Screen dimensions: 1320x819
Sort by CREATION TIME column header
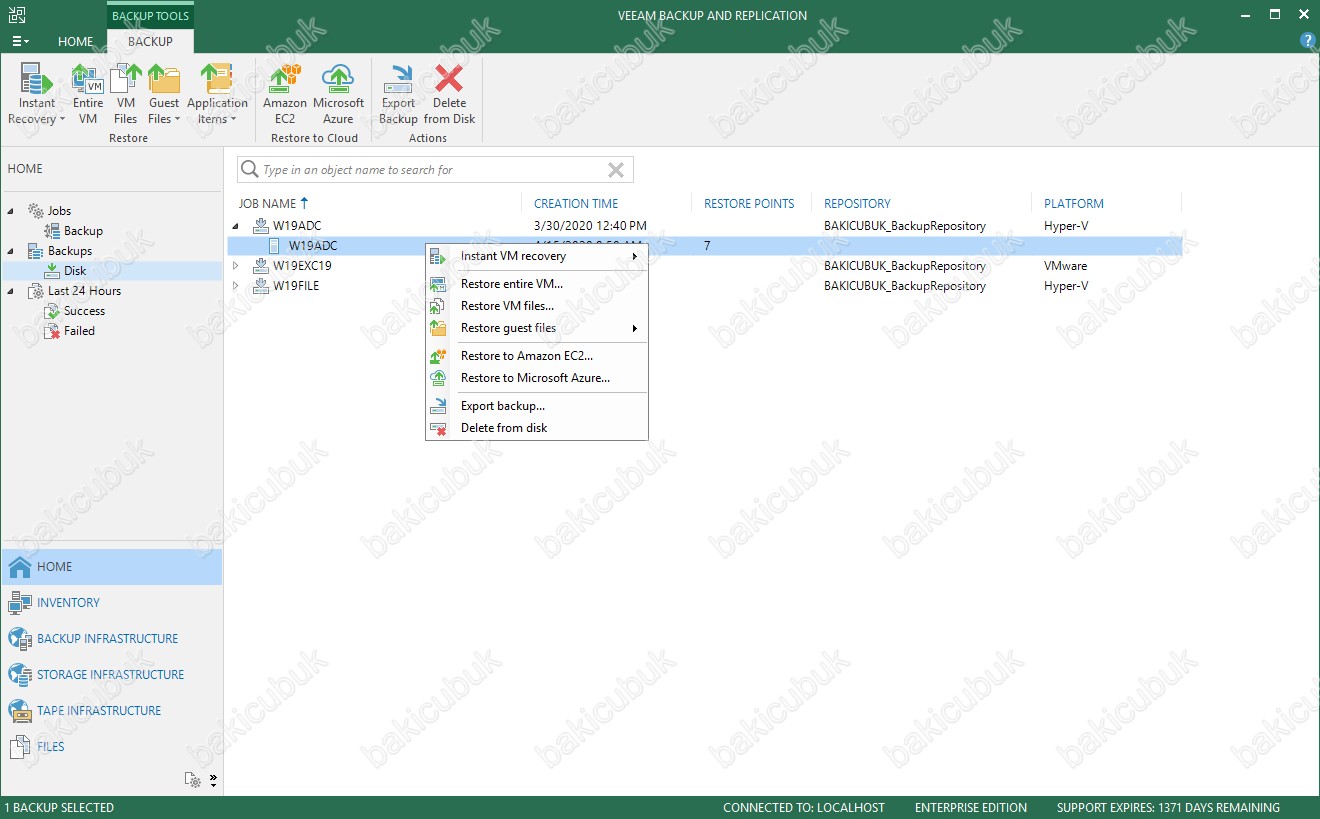[x=576, y=203]
